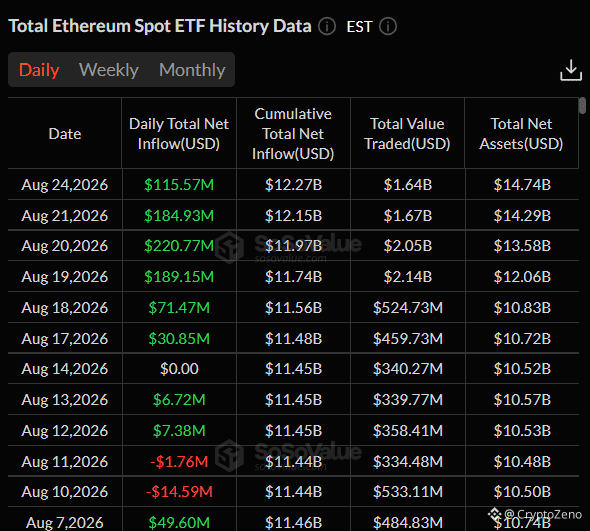Viewport: 590px width, 531px height.
Task: Click the -$1.76M outflow value
Action: [179, 462]
